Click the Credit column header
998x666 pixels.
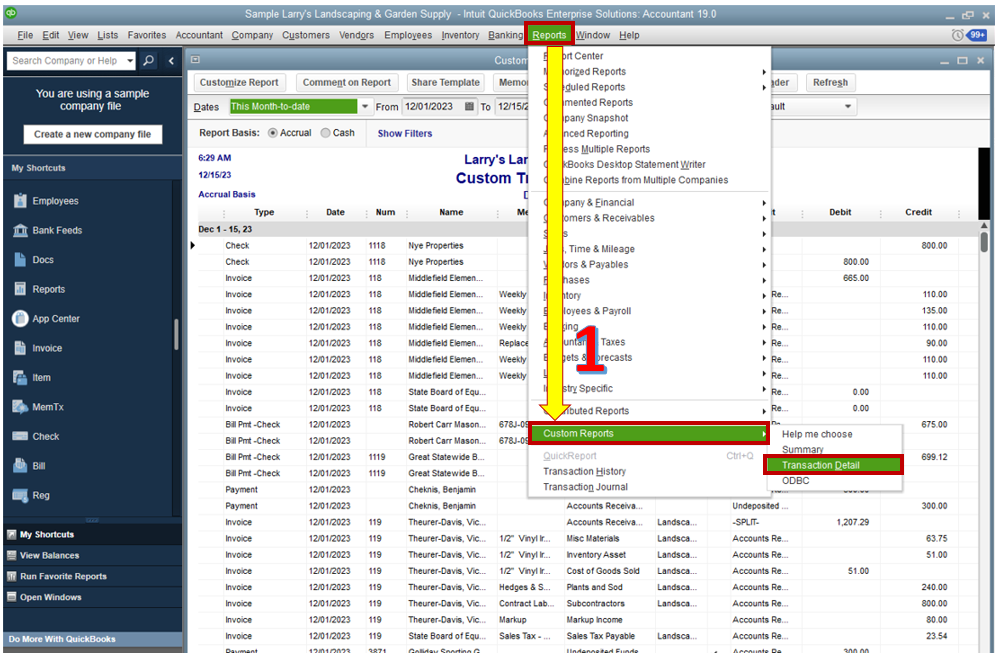pyautogui.click(x=918, y=212)
